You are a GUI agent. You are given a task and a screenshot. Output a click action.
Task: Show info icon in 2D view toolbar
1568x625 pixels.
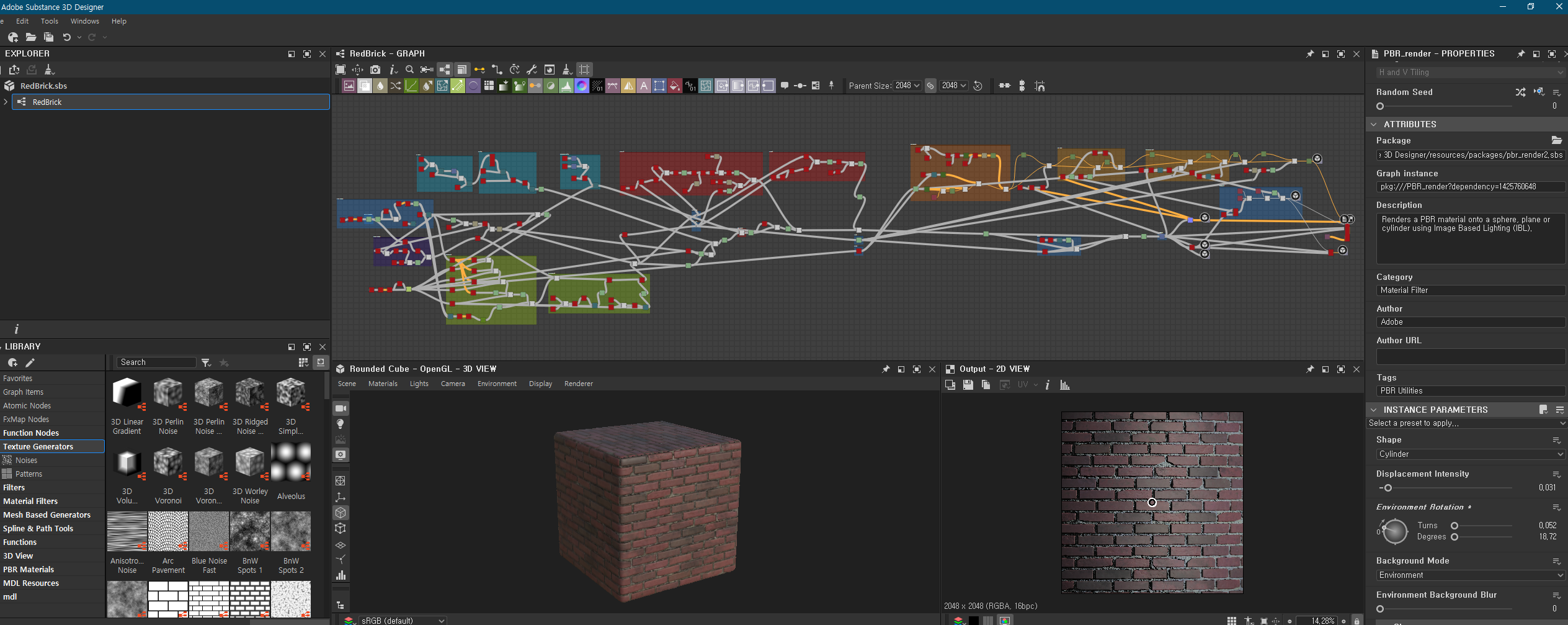pyautogui.click(x=1048, y=385)
